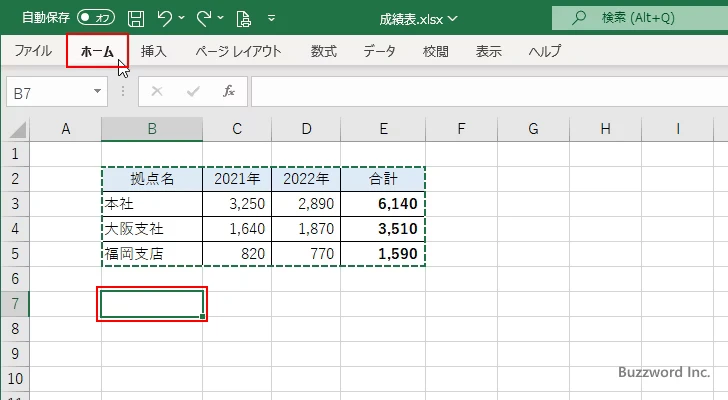Click inside the formula bar input
The width and height of the screenshot is (728, 400).
pyautogui.click(x=489, y=92)
